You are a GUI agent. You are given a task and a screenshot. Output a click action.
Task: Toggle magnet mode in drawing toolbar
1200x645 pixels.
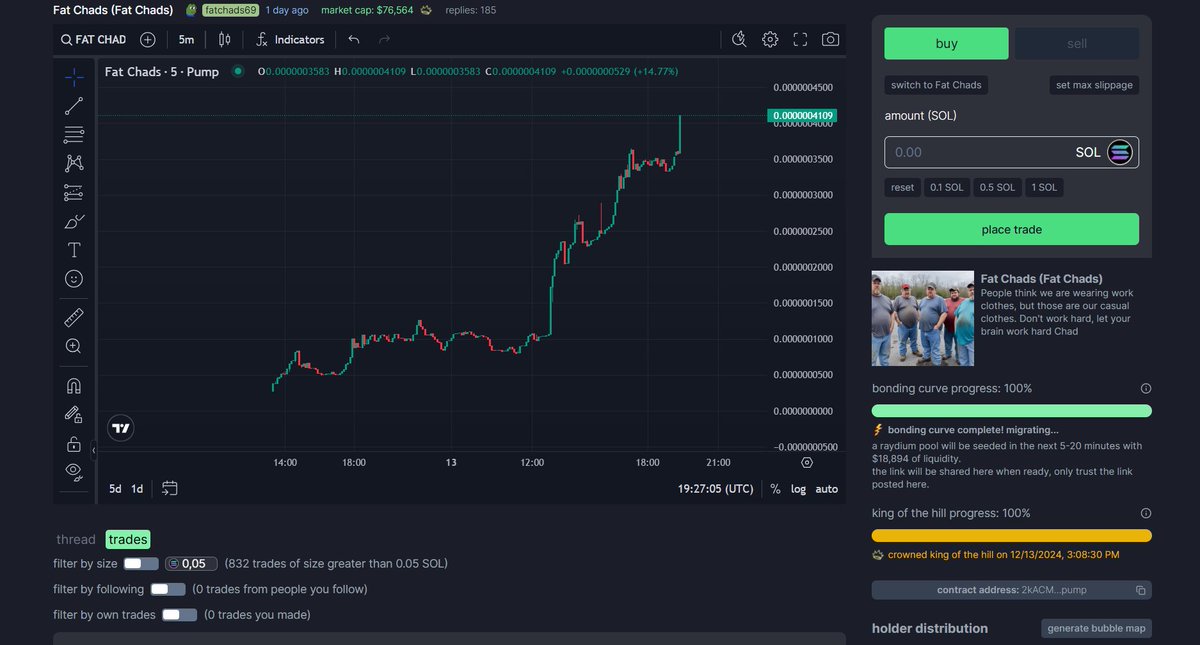[x=74, y=385]
